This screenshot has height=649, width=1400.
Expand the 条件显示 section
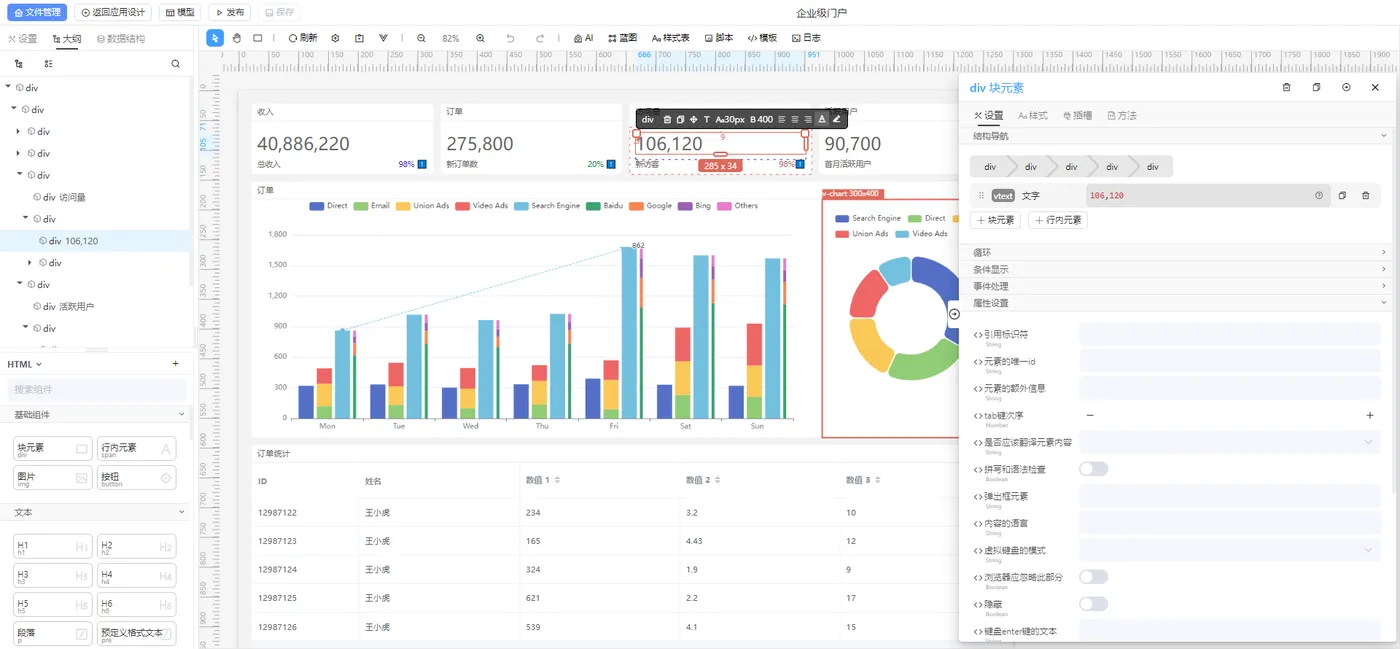(1179, 270)
